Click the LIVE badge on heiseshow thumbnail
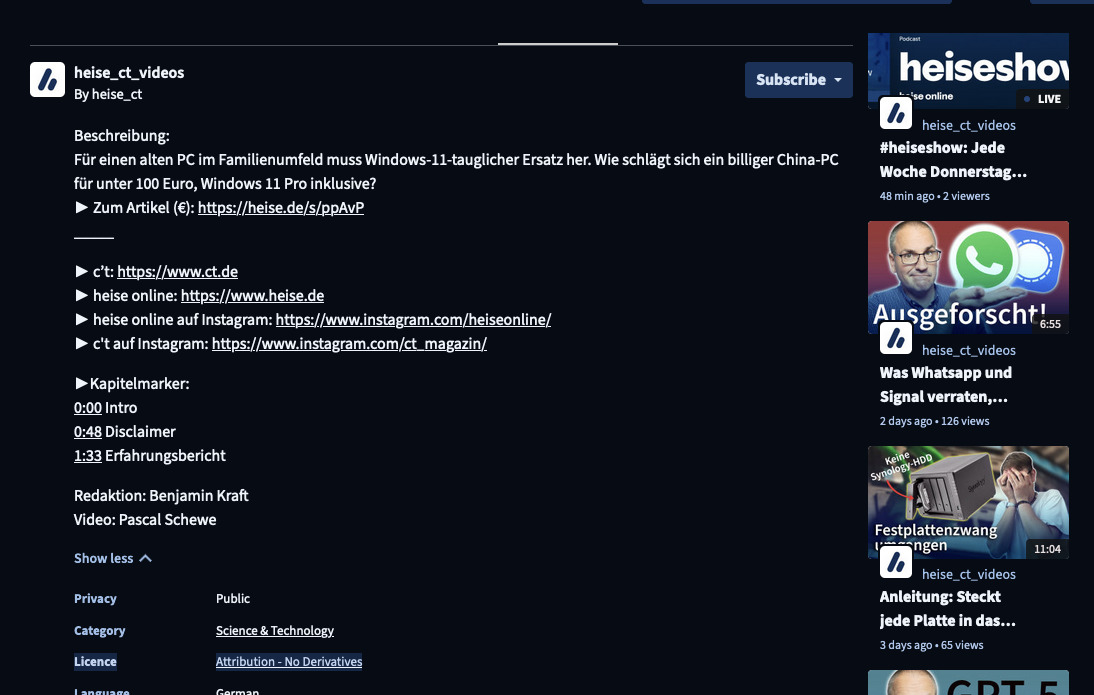The width and height of the screenshot is (1094, 695). tap(1042, 98)
